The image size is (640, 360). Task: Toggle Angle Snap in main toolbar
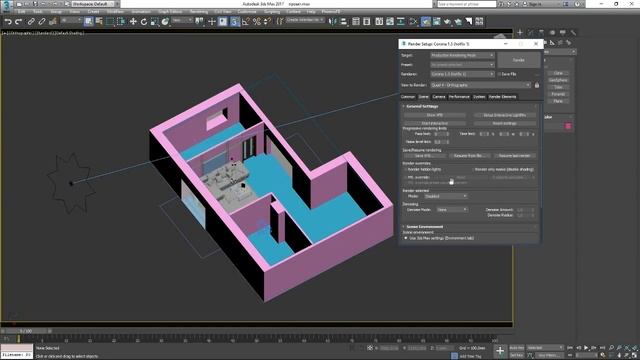[246, 22]
